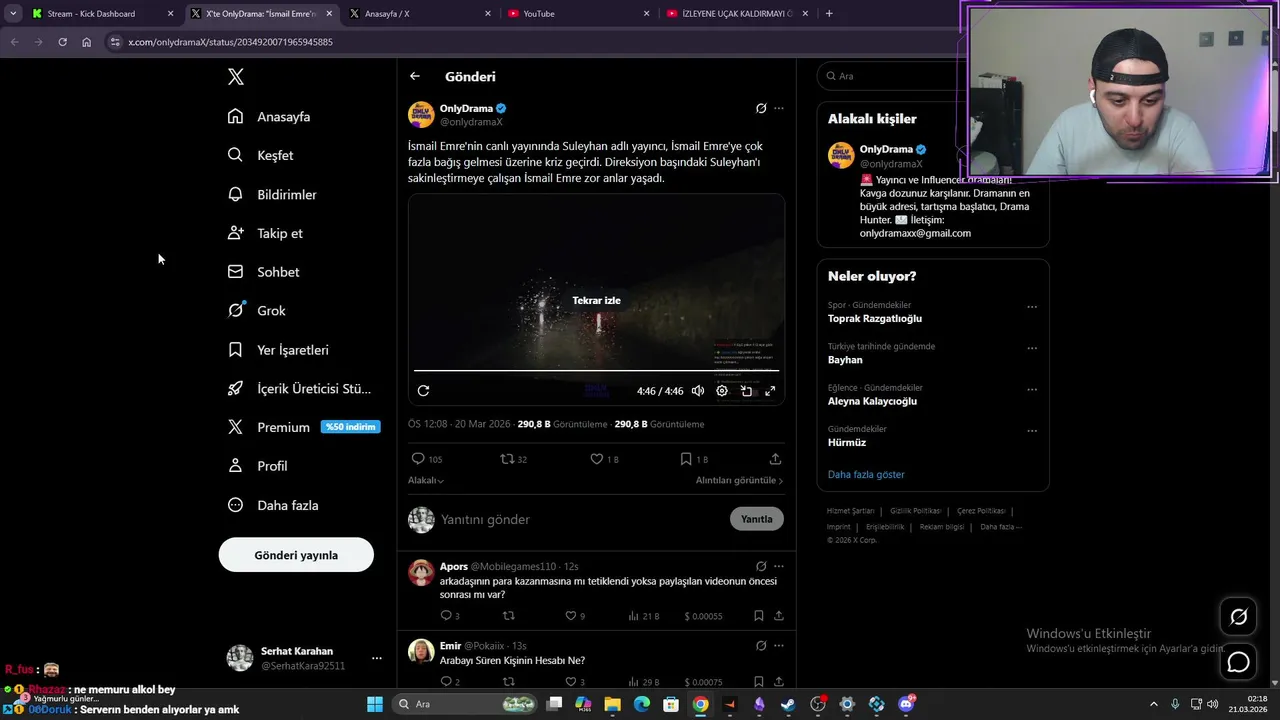Bookmark the Apors reply

coord(759,616)
